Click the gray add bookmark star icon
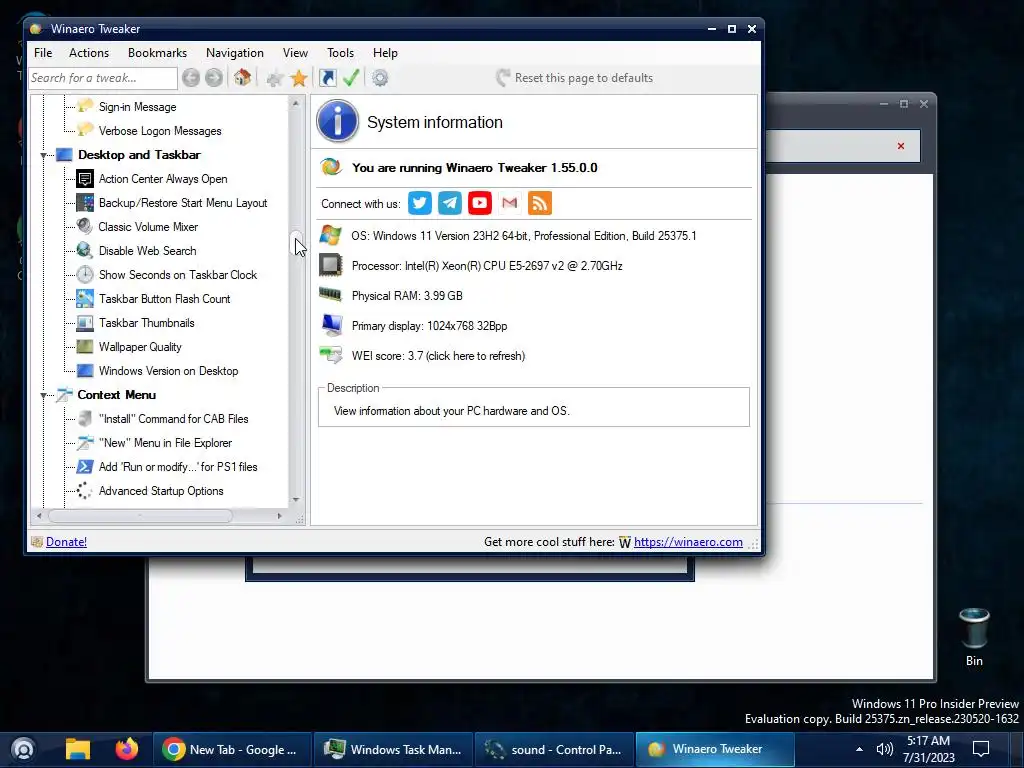The image size is (1024, 768). coord(275,78)
